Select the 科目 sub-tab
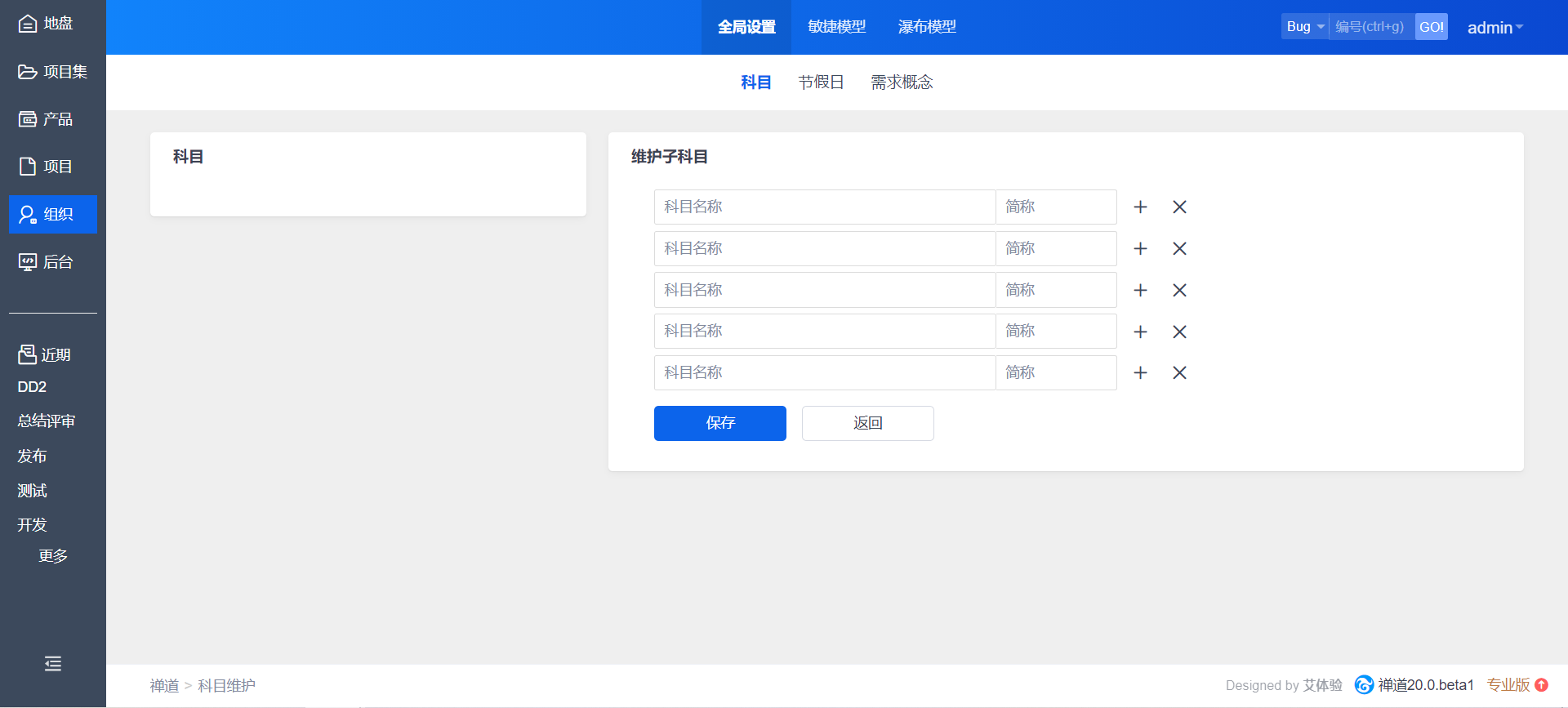This screenshot has height=708, width=1568. point(756,82)
